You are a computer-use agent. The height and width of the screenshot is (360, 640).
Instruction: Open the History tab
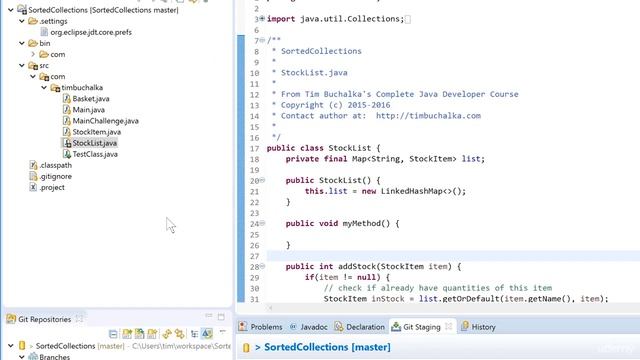[478, 327]
